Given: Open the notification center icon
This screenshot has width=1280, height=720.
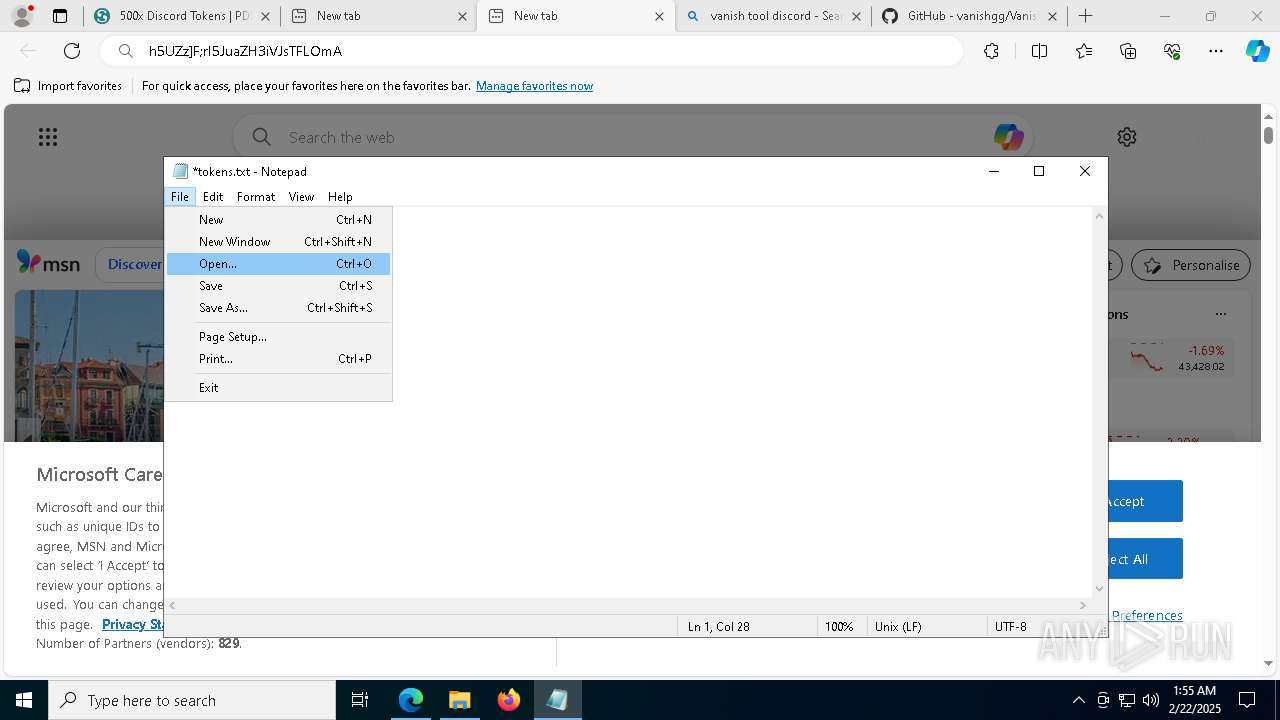Looking at the screenshot, I should 1247,700.
